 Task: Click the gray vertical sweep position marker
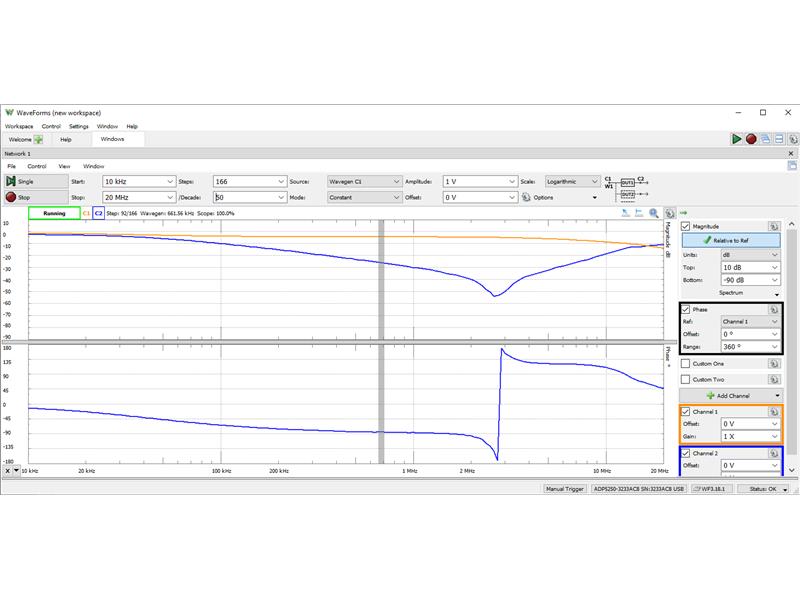point(381,341)
